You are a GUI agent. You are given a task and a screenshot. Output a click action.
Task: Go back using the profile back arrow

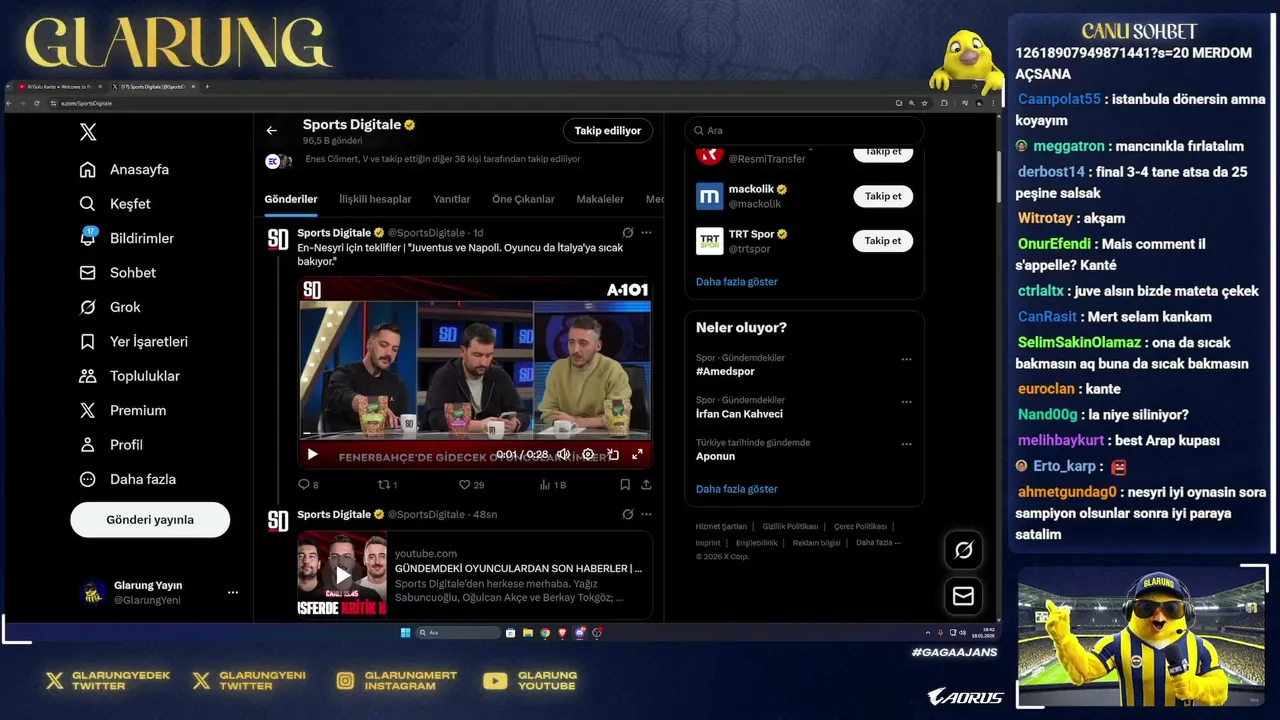[271, 130]
